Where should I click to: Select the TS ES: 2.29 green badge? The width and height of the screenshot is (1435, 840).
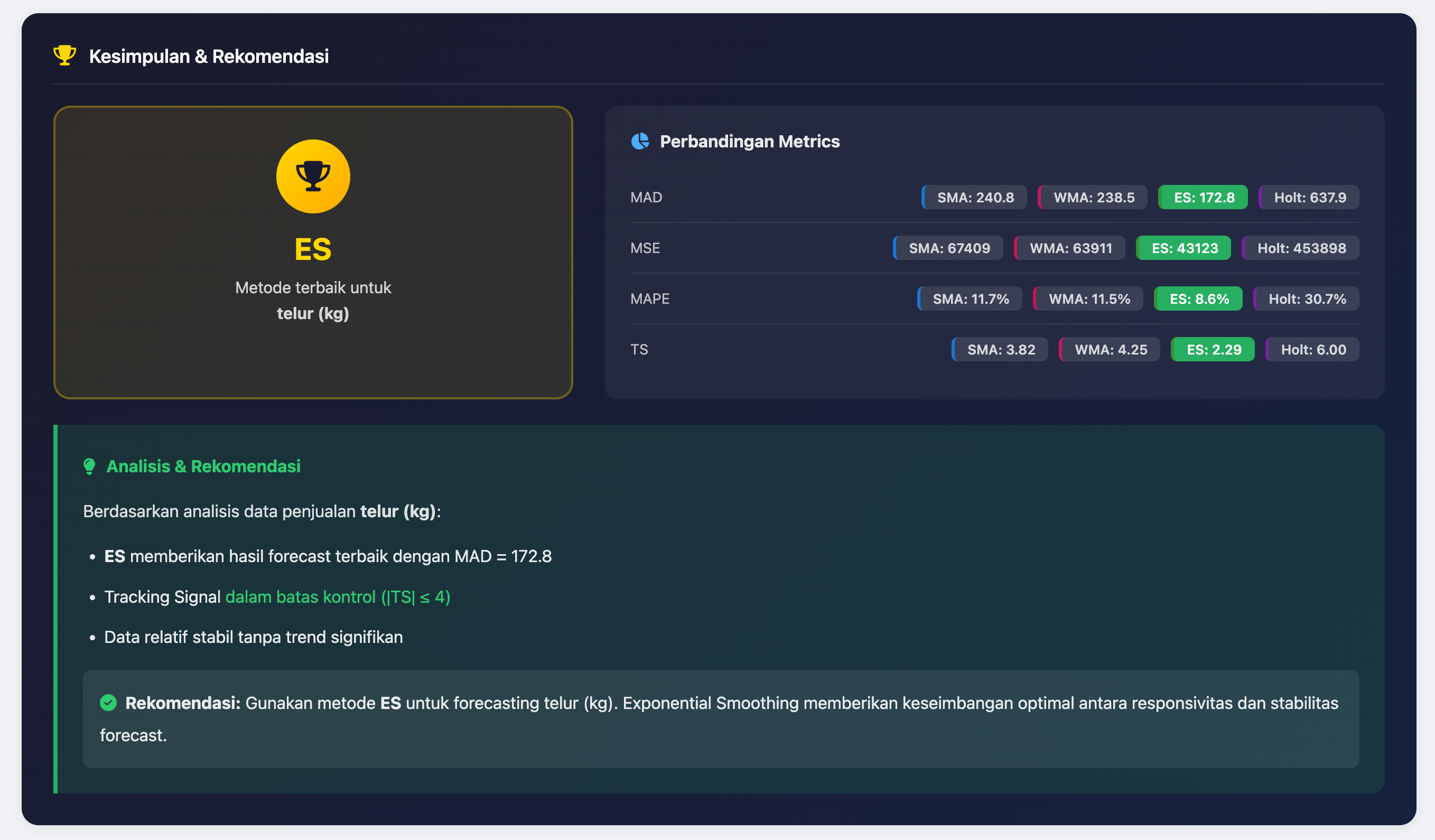tap(1213, 350)
